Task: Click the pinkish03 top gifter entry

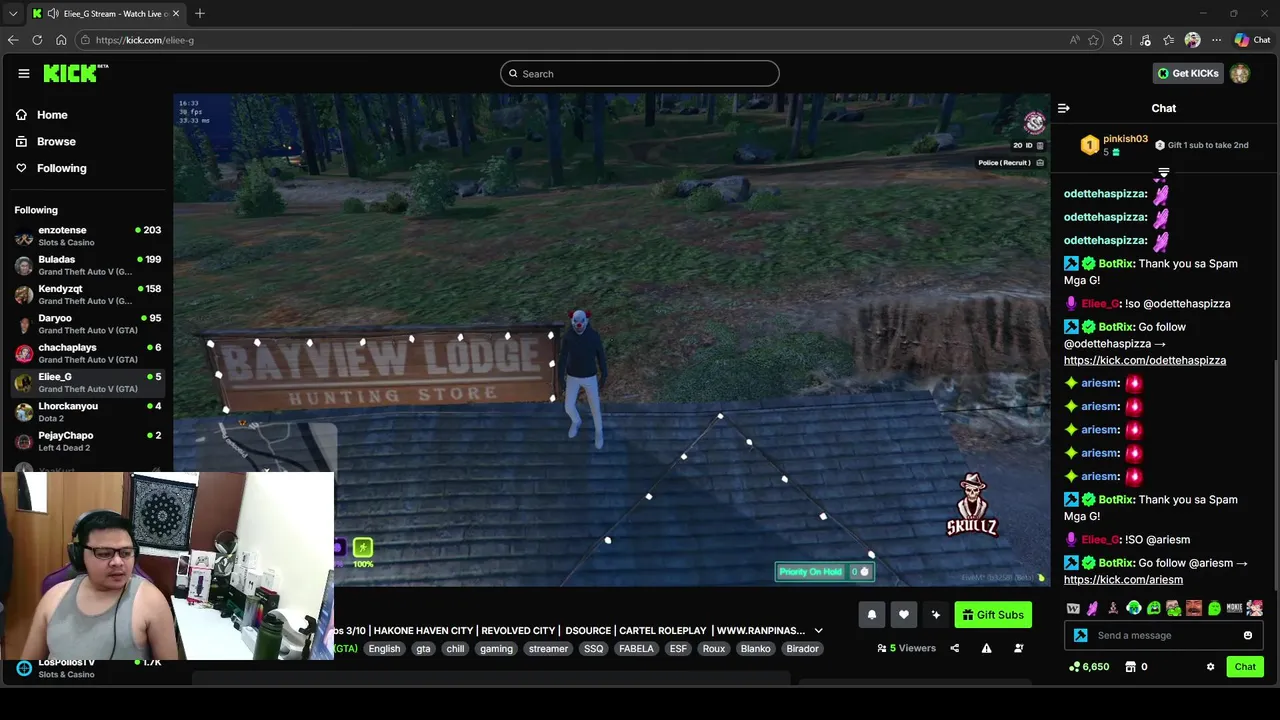Action: click(x=1115, y=145)
